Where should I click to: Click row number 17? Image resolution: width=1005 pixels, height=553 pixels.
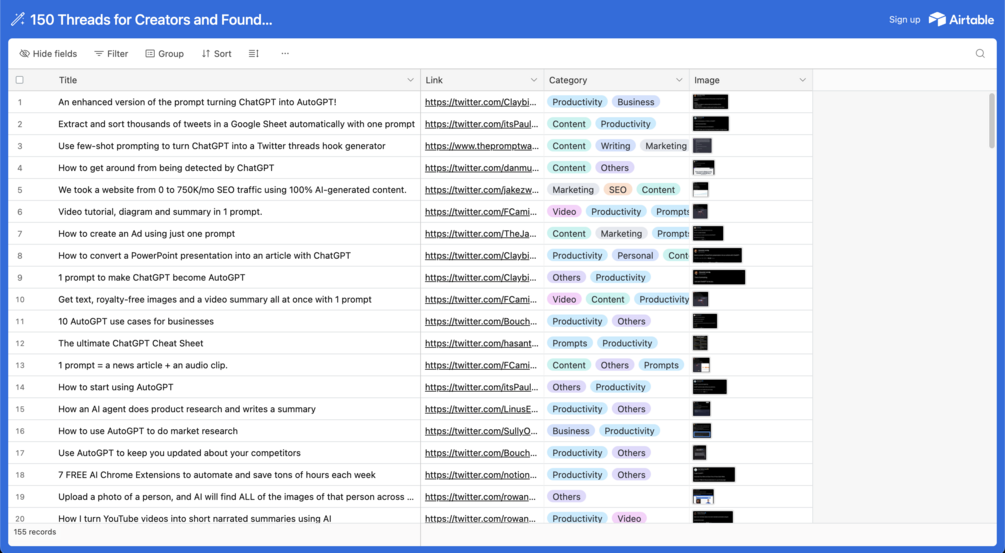pyautogui.click(x=20, y=453)
